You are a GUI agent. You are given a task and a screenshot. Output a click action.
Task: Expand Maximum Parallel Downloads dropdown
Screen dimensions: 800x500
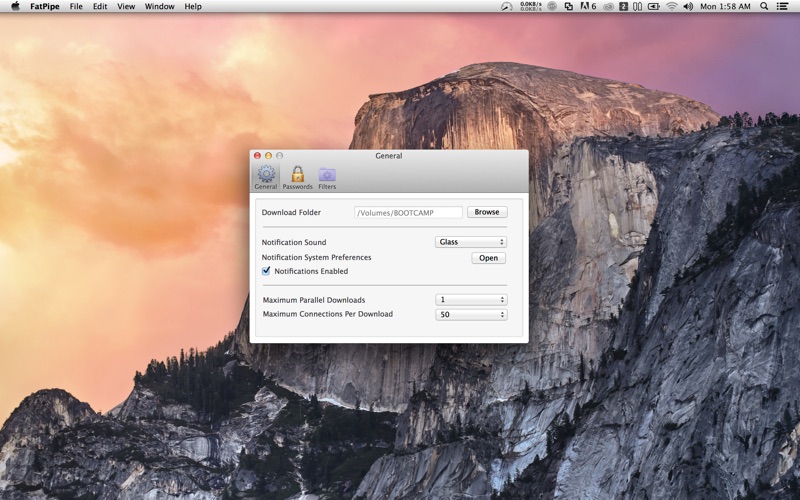pos(470,300)
